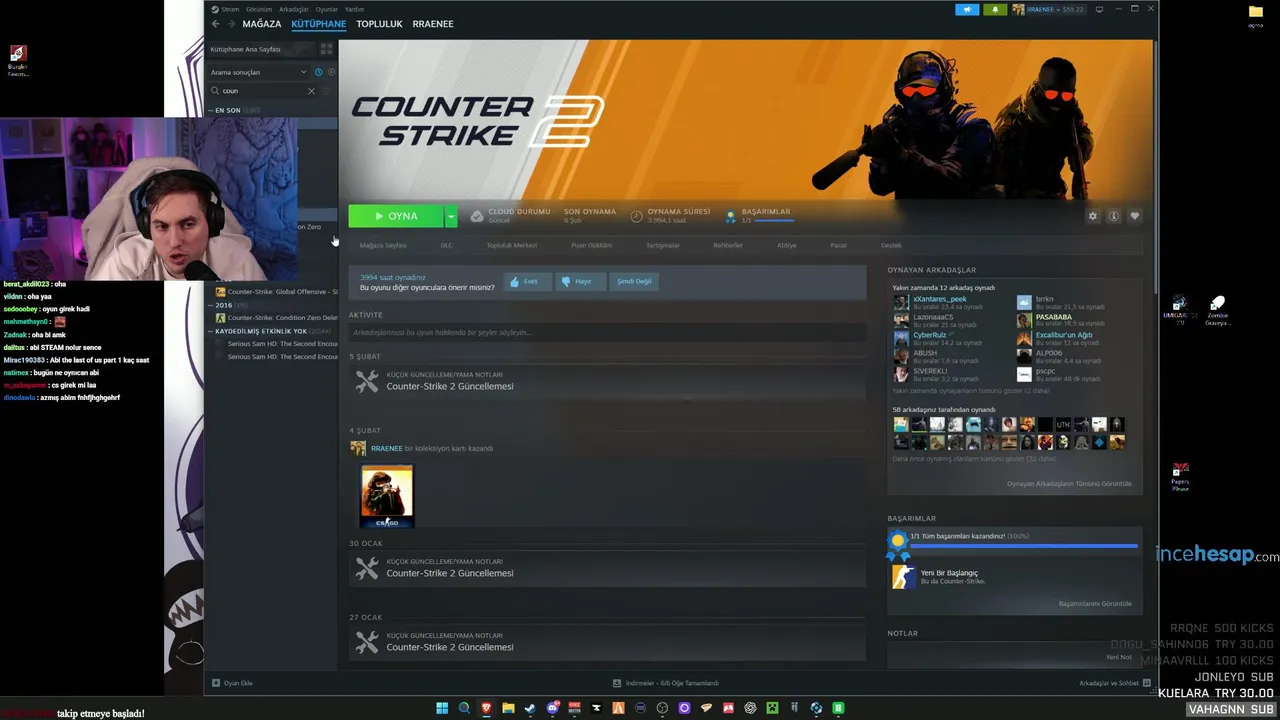Open the Steam announcements megaphone button
The image size is (1280, 720).
click(967, 9)
